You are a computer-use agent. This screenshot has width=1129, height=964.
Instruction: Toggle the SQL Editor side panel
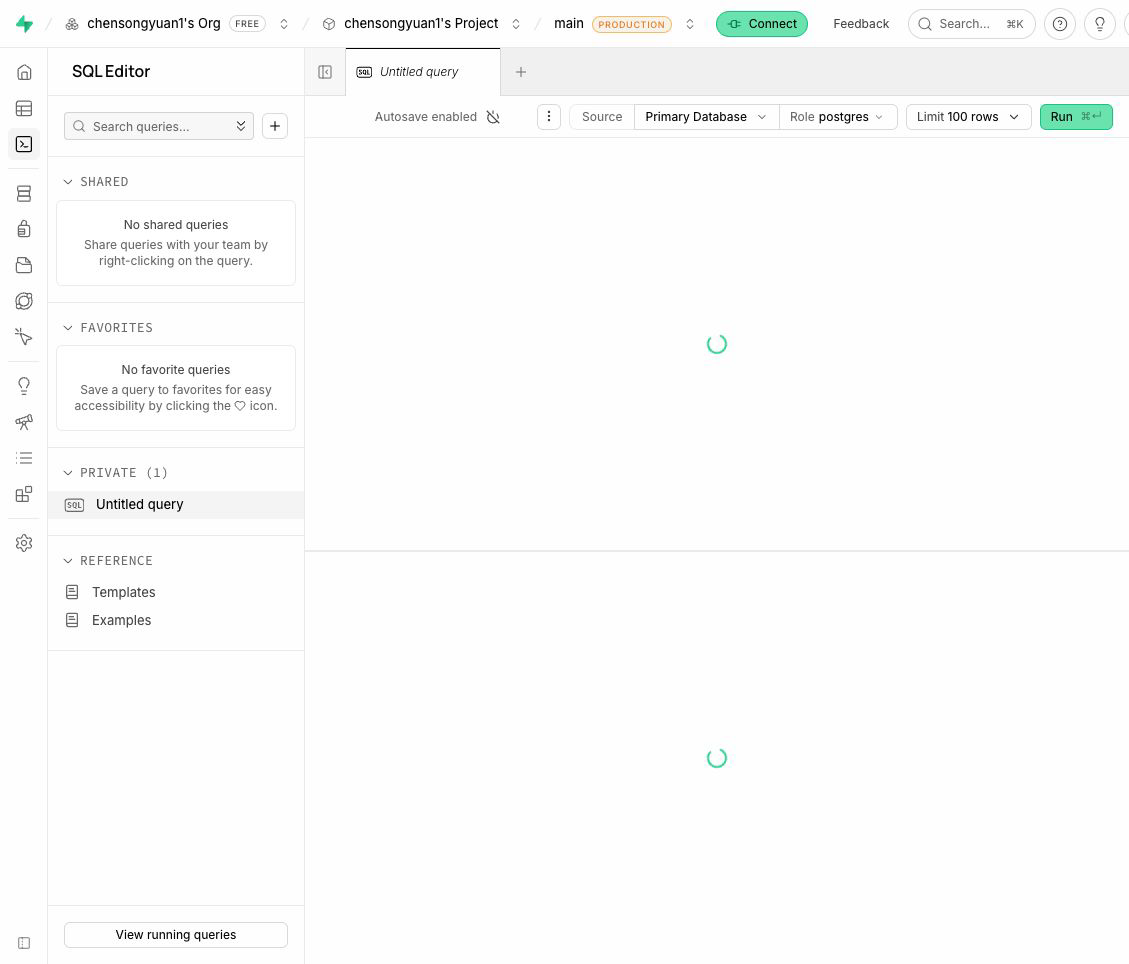coord(325,72)
